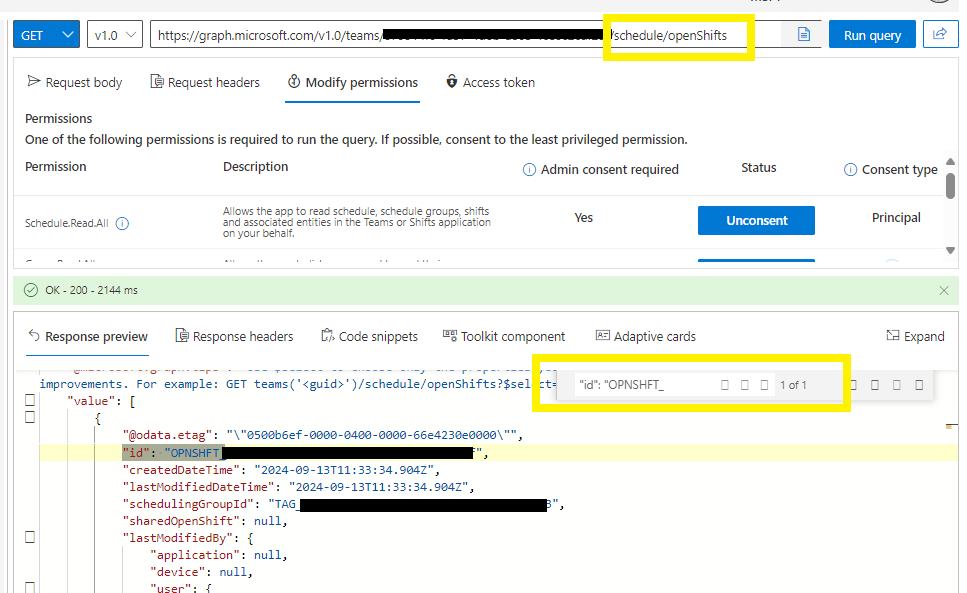The height and width of the screenshot is (593, 967).
Task: Click Unconsent for Schedule.Read.All permission
Action: [756, 220]
